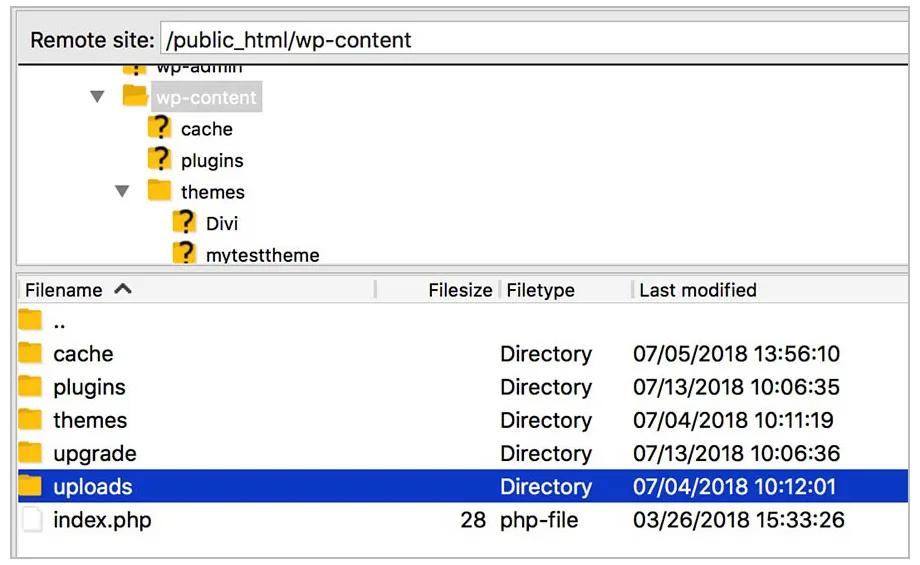
Task: Select the index.php file
Action: click(x=463, y=520)
